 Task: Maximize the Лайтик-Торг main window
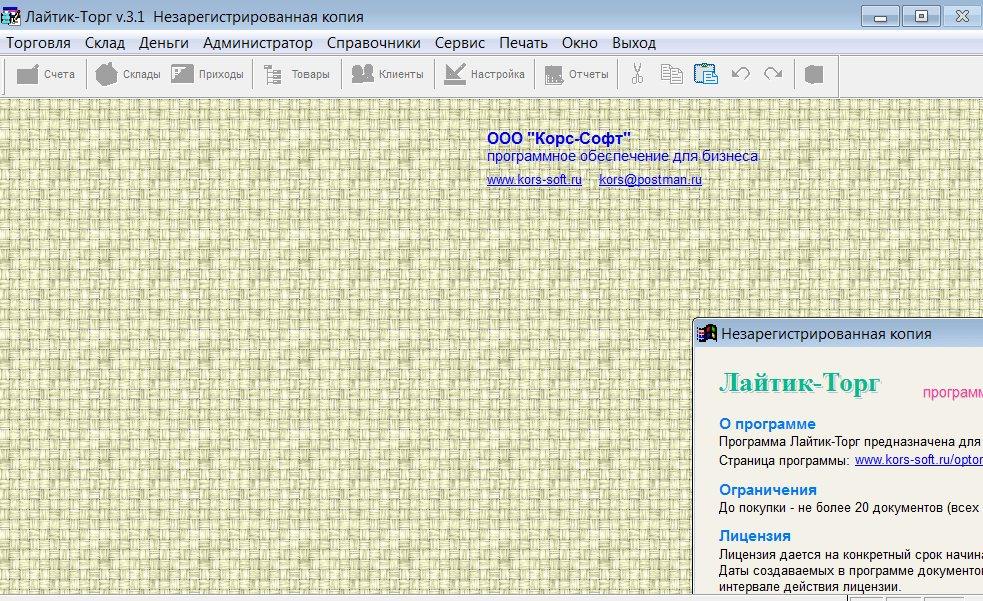[921, 16]
